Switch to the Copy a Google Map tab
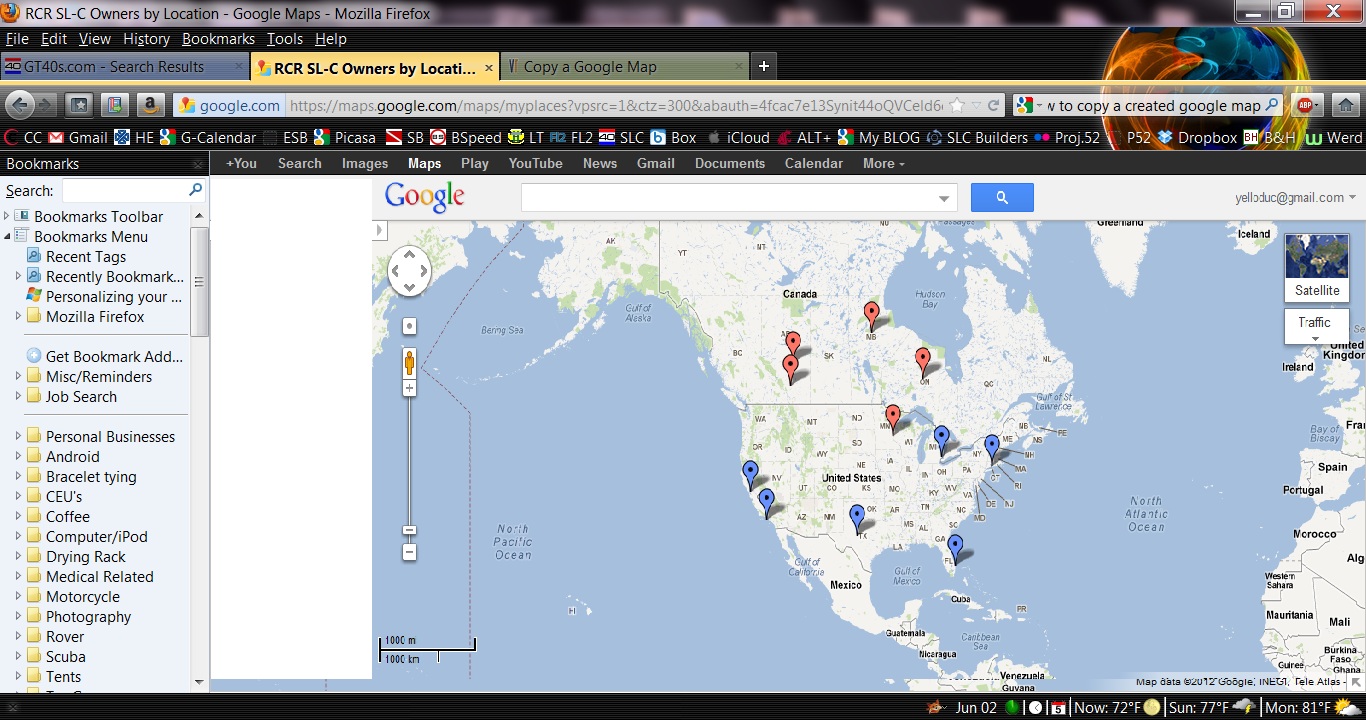Image resolution: width=1366 pixels, height=720 pixels. pos(624,67)
